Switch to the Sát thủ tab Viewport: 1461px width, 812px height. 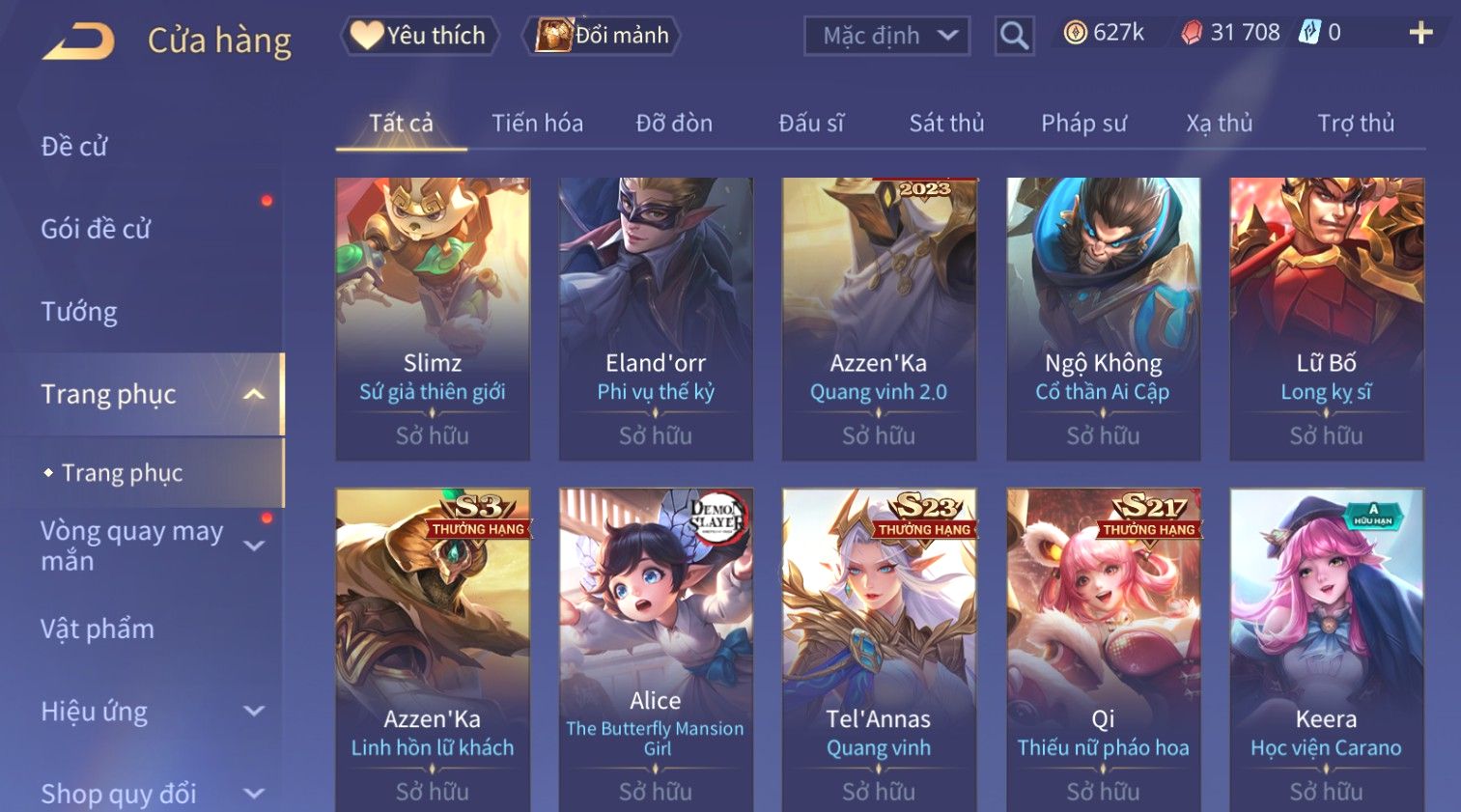[x=946, y=124]
